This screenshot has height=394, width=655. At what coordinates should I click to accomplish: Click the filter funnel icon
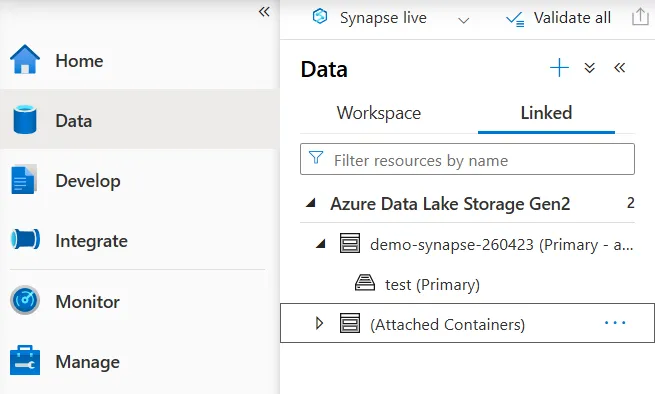316,158
